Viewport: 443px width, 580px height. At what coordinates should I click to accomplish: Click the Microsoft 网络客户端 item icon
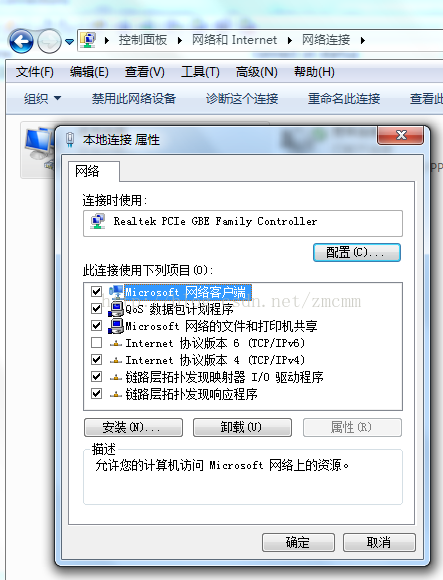(116, 292)
